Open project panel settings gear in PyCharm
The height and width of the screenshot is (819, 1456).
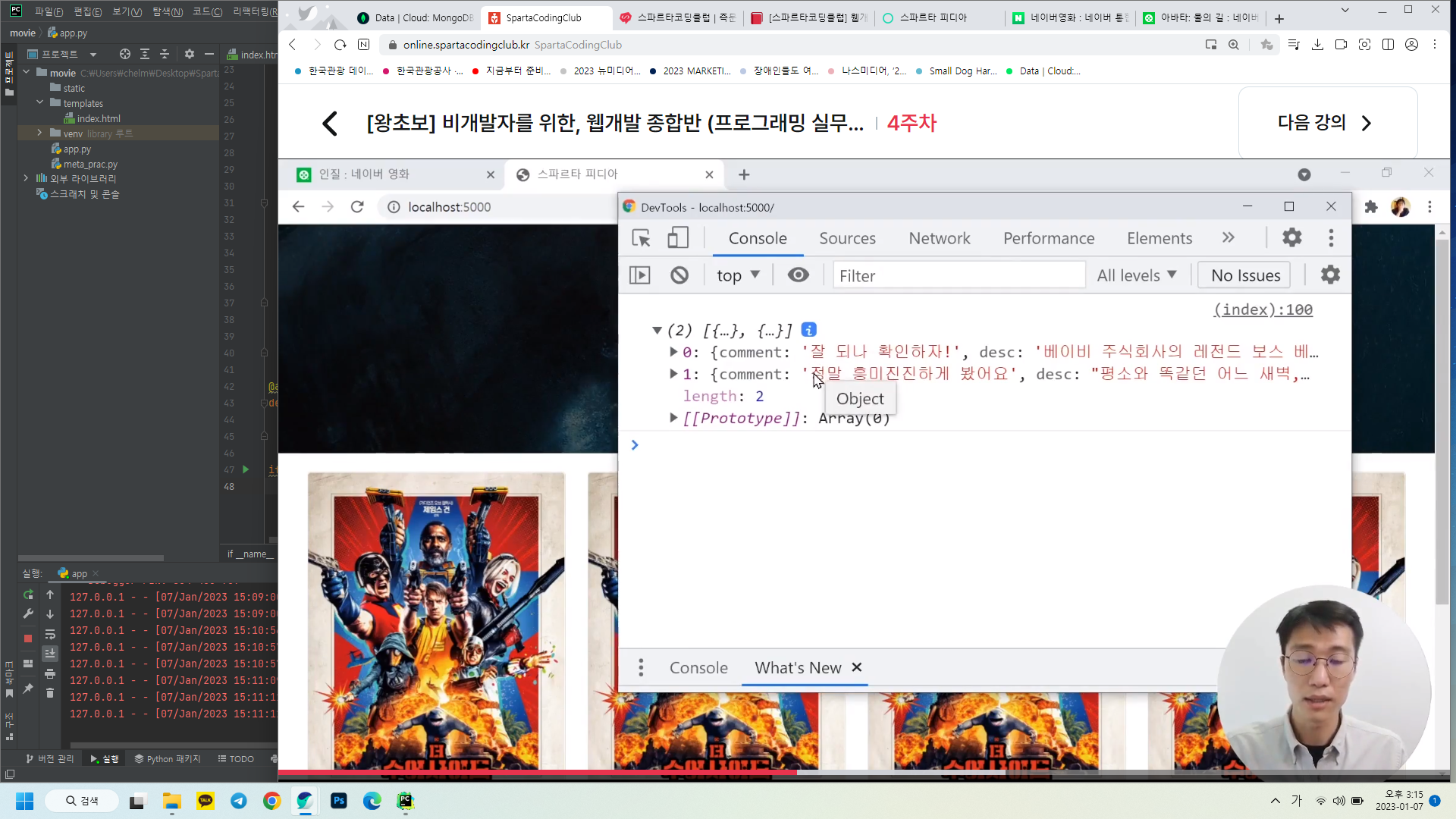coord(189,54)
